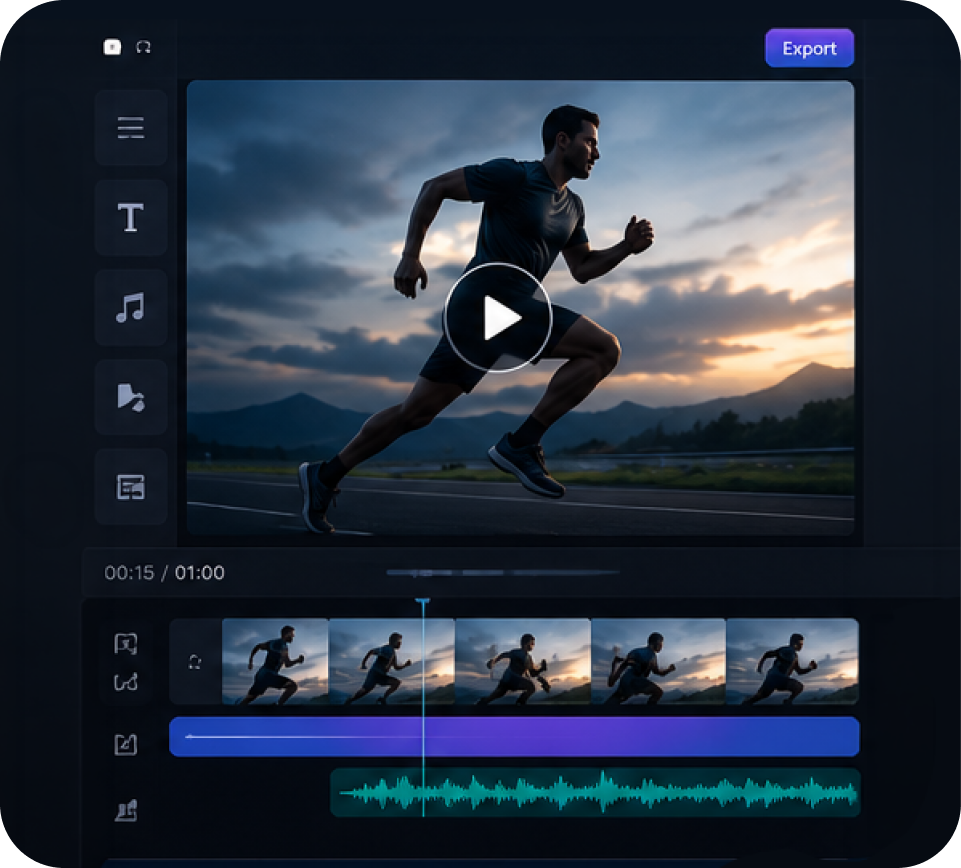Open the music notes audio panel
961x868 pixels.
coord(131,307)
